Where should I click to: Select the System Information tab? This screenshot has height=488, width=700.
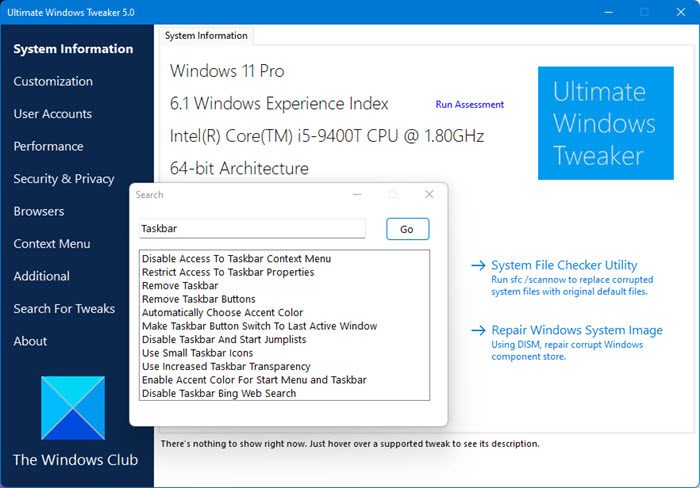click(206, 36)
